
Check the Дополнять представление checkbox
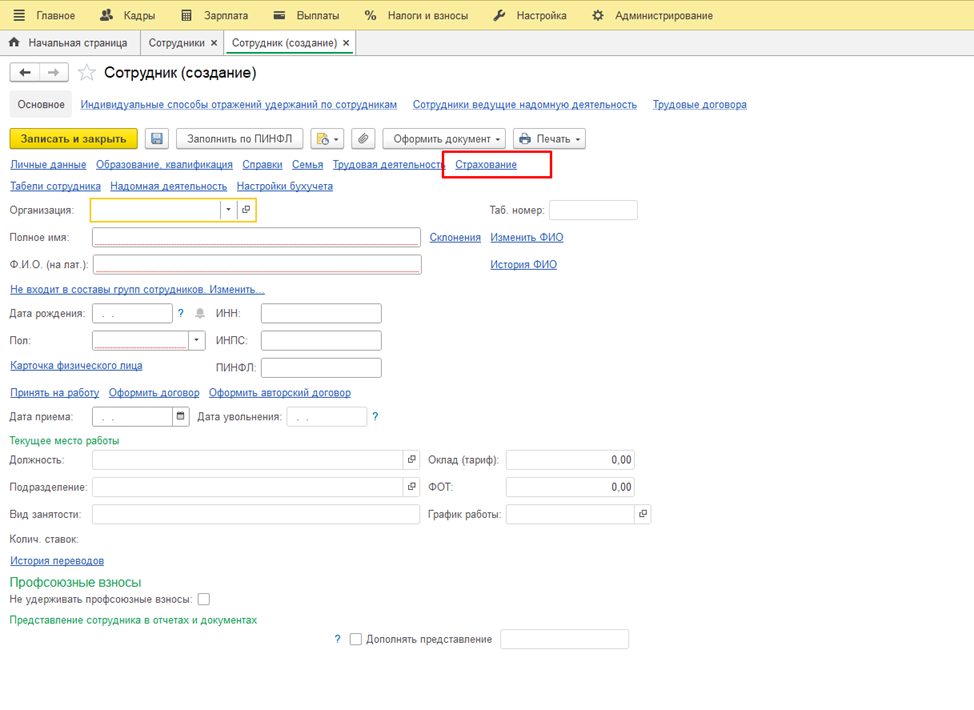pos(355,639)
